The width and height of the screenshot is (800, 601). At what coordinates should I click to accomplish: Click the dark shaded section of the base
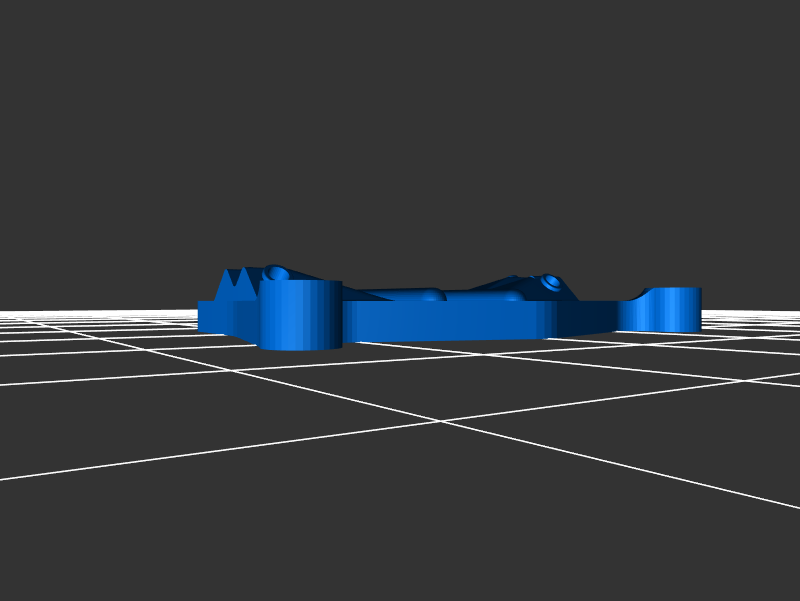(585, 317)
